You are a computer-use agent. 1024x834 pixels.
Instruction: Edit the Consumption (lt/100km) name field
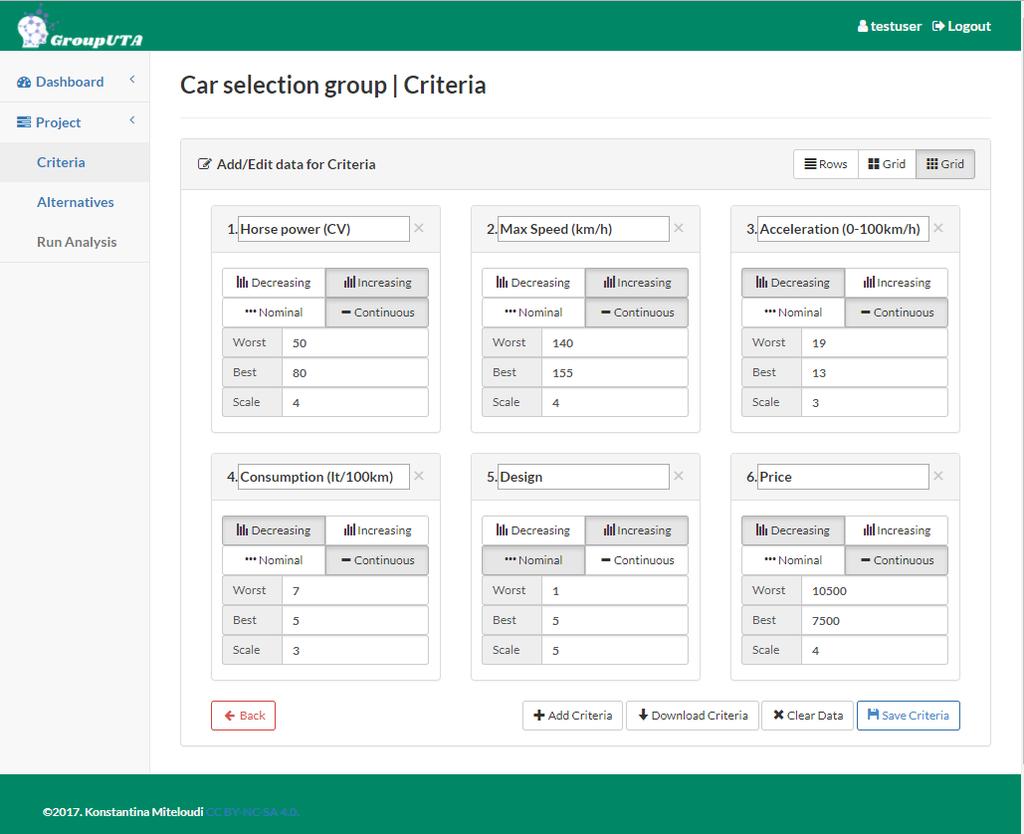[x=324, y=476]
